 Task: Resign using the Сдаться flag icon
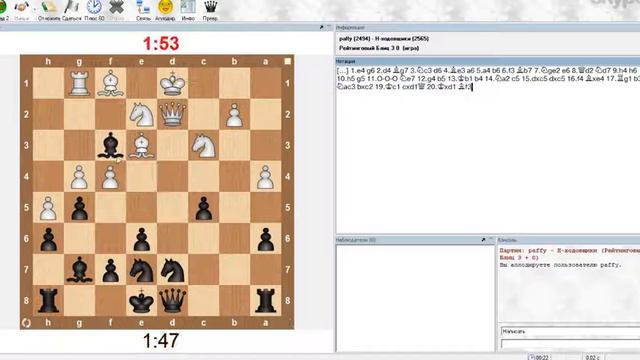72,7
